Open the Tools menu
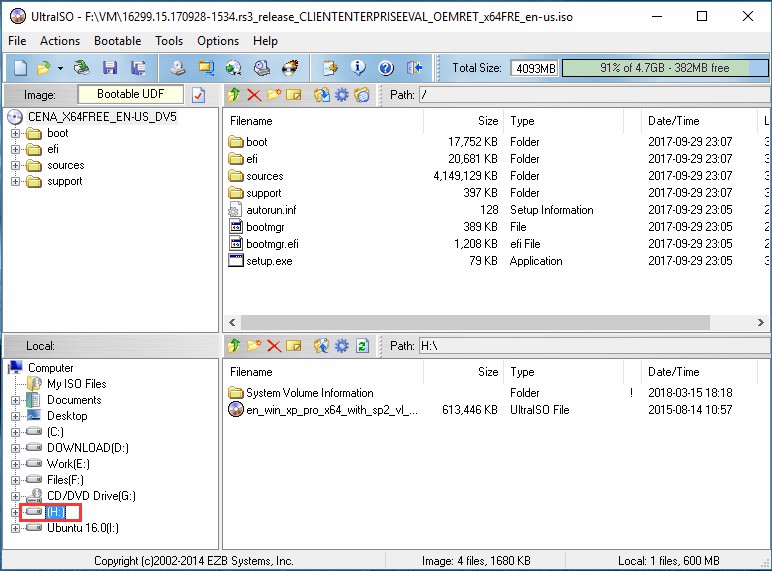Screen dimensions: 772x571 [169, 41]
